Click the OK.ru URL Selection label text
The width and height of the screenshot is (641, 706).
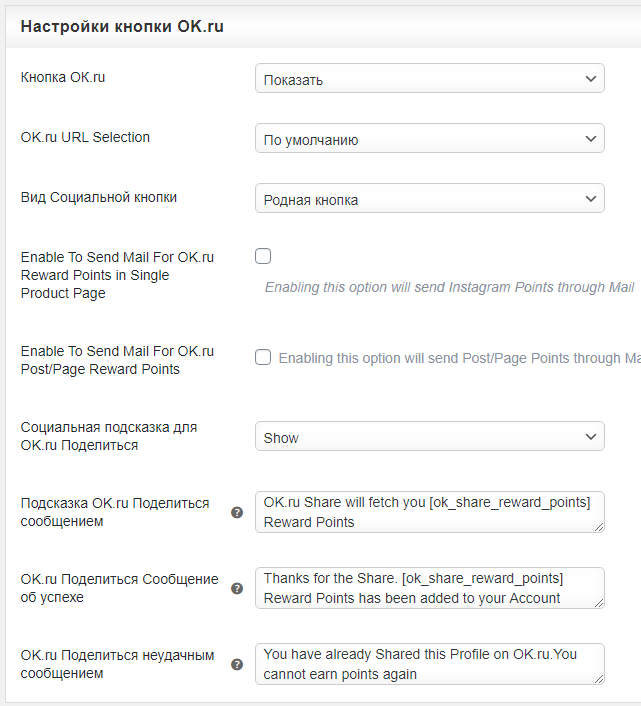click(85, 137)
